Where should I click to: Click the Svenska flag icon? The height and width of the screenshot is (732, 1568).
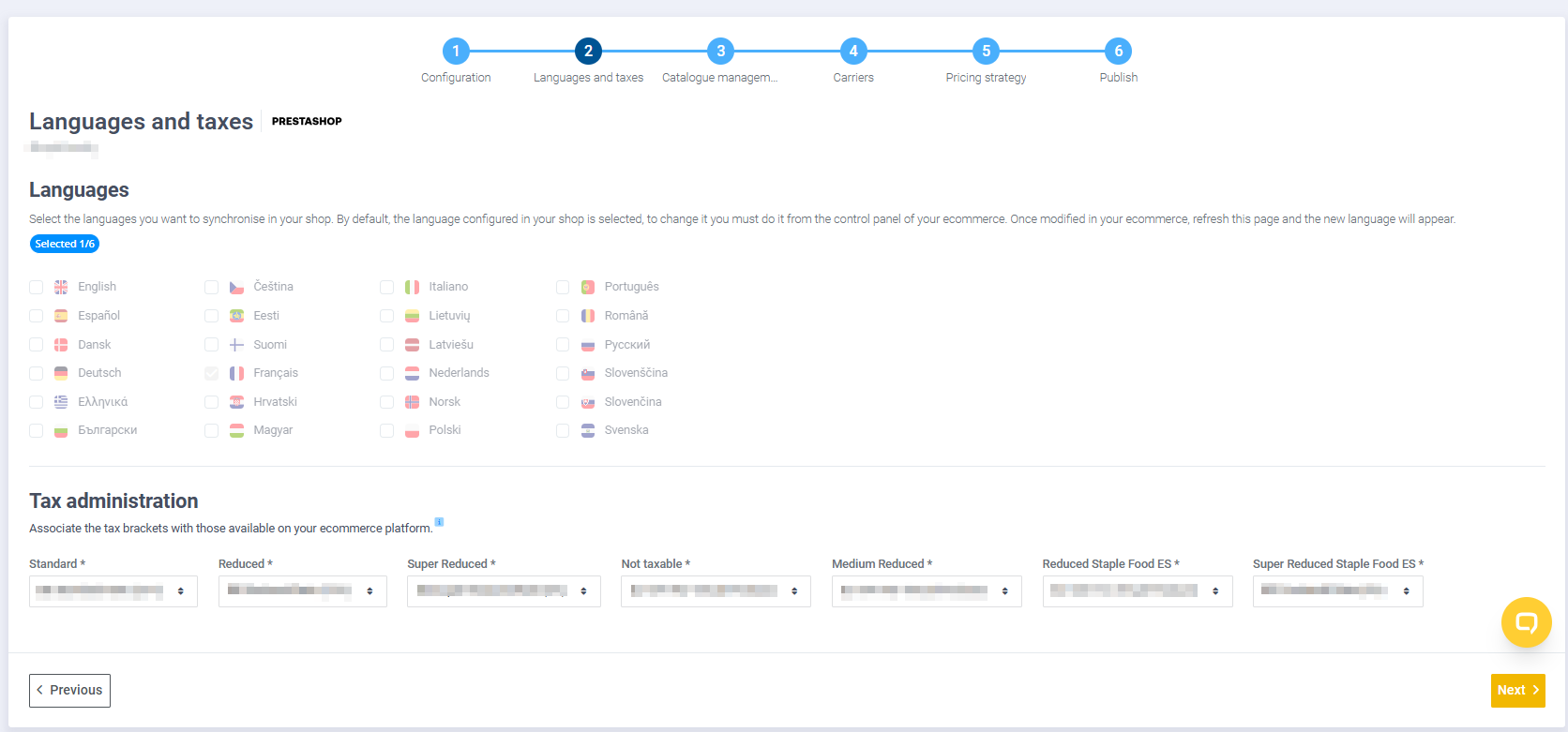click(588, 430)
